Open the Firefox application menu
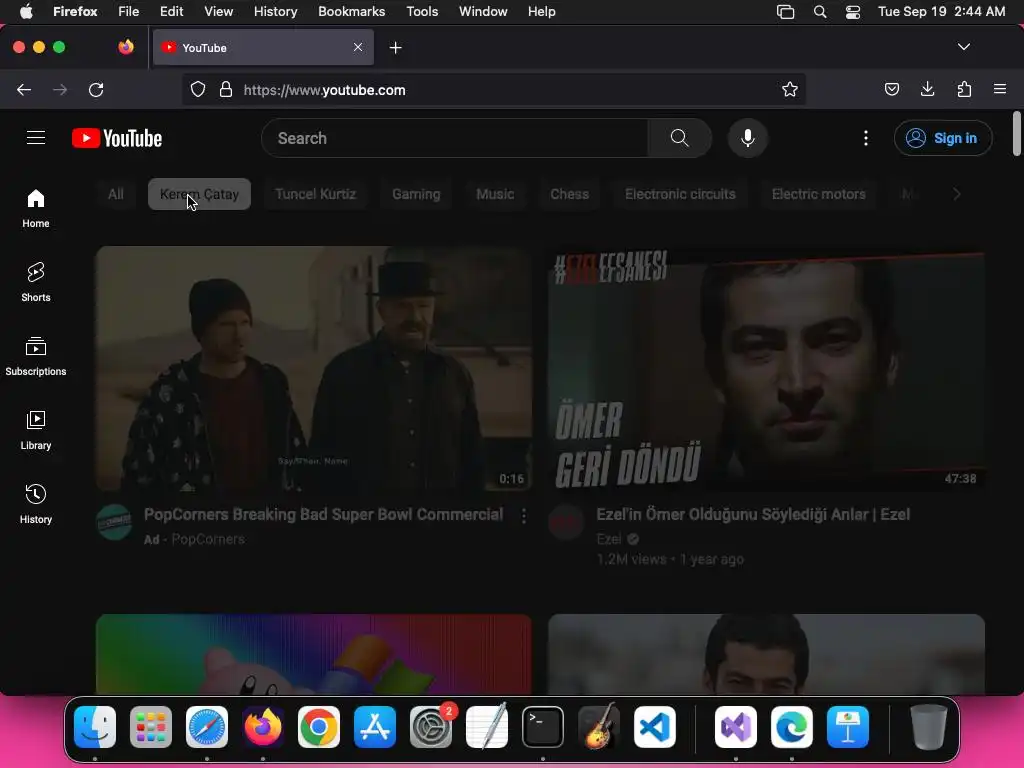The image size is (1024, 768). [1000, 89]
